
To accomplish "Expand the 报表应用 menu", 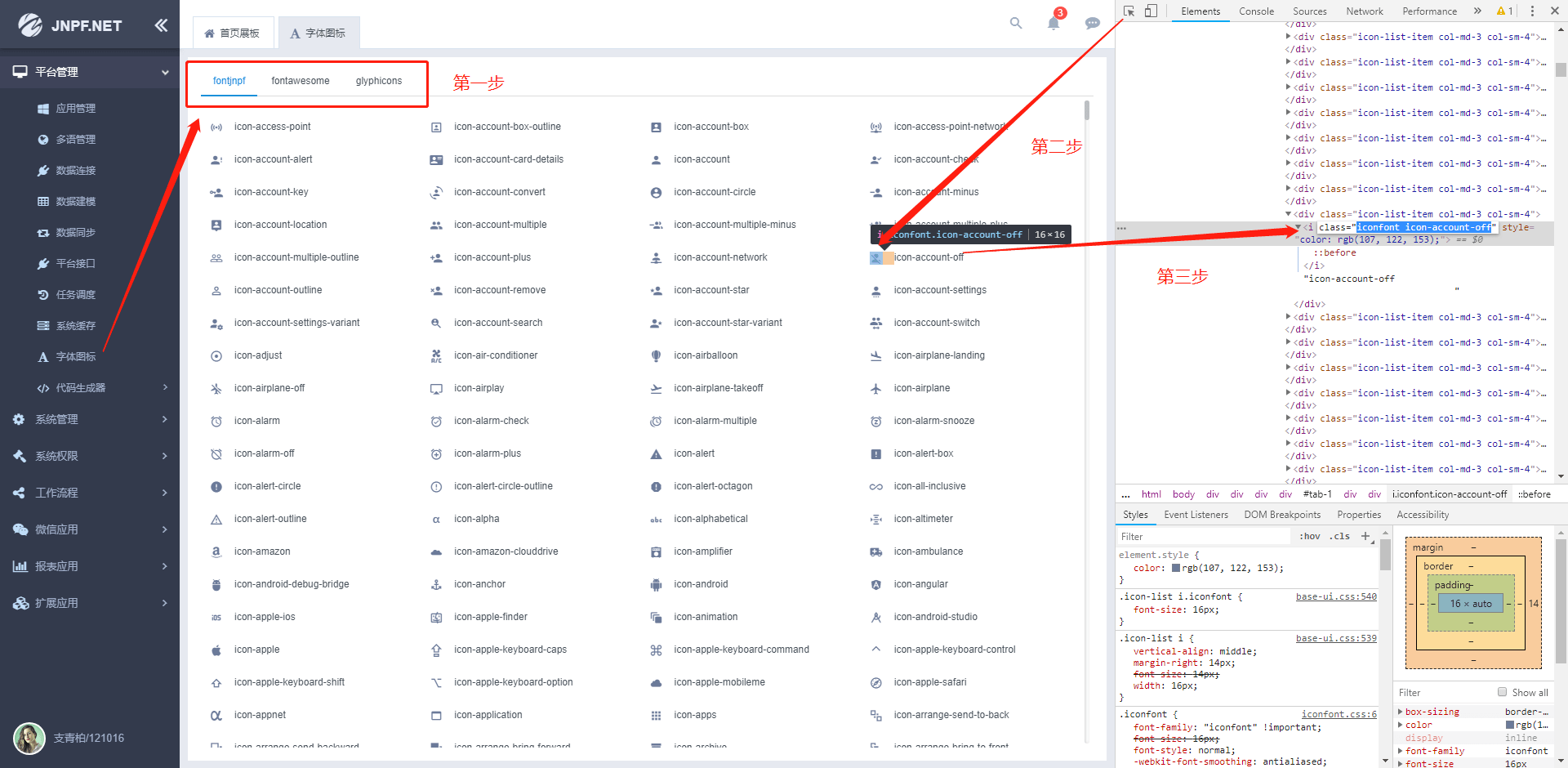I will coord(90,566).
